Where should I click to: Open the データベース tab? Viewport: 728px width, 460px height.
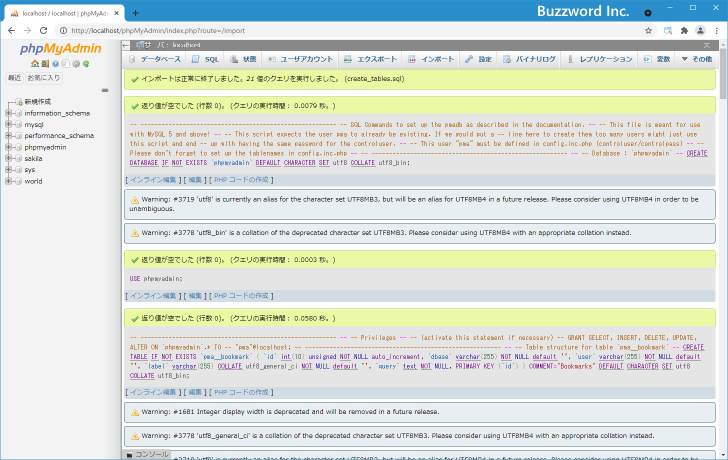(155, 59)
